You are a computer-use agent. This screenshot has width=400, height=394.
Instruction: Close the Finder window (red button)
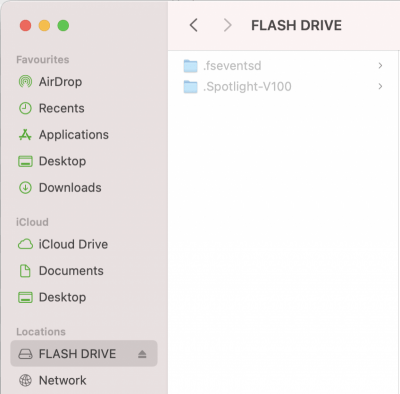[25, 25]
